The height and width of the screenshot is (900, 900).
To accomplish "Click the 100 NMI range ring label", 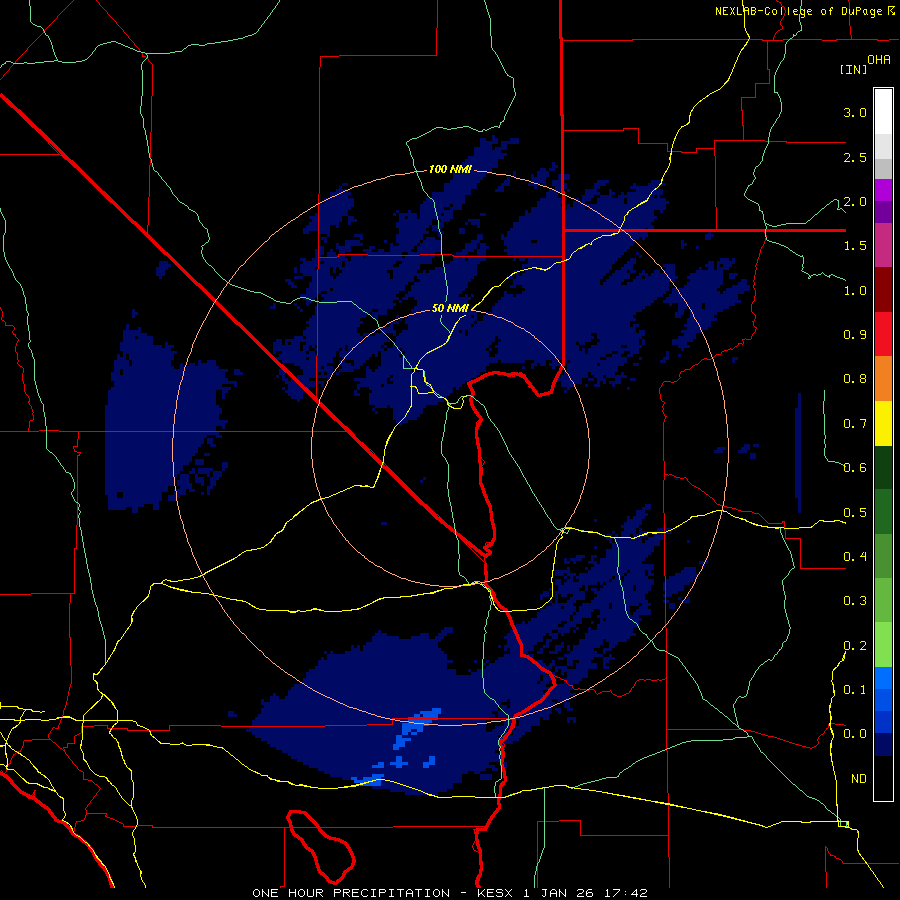I will tap(450, 169).
